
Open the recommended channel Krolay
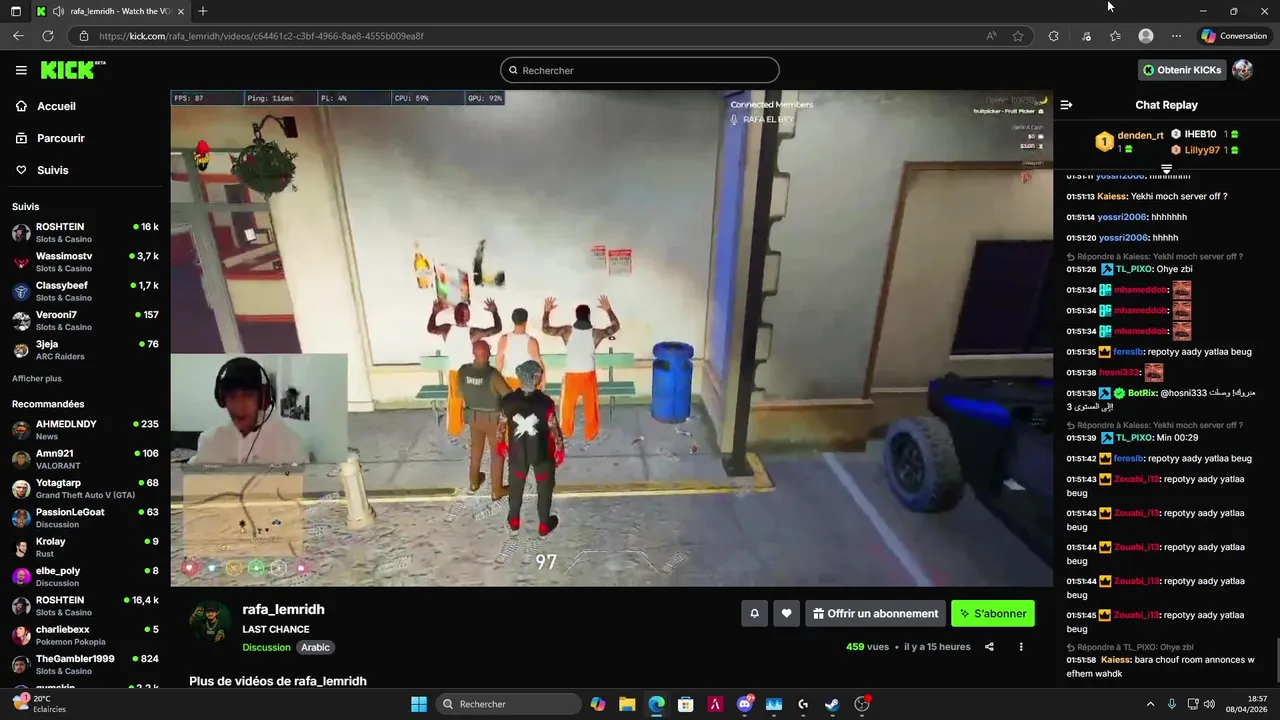[85, 546]
